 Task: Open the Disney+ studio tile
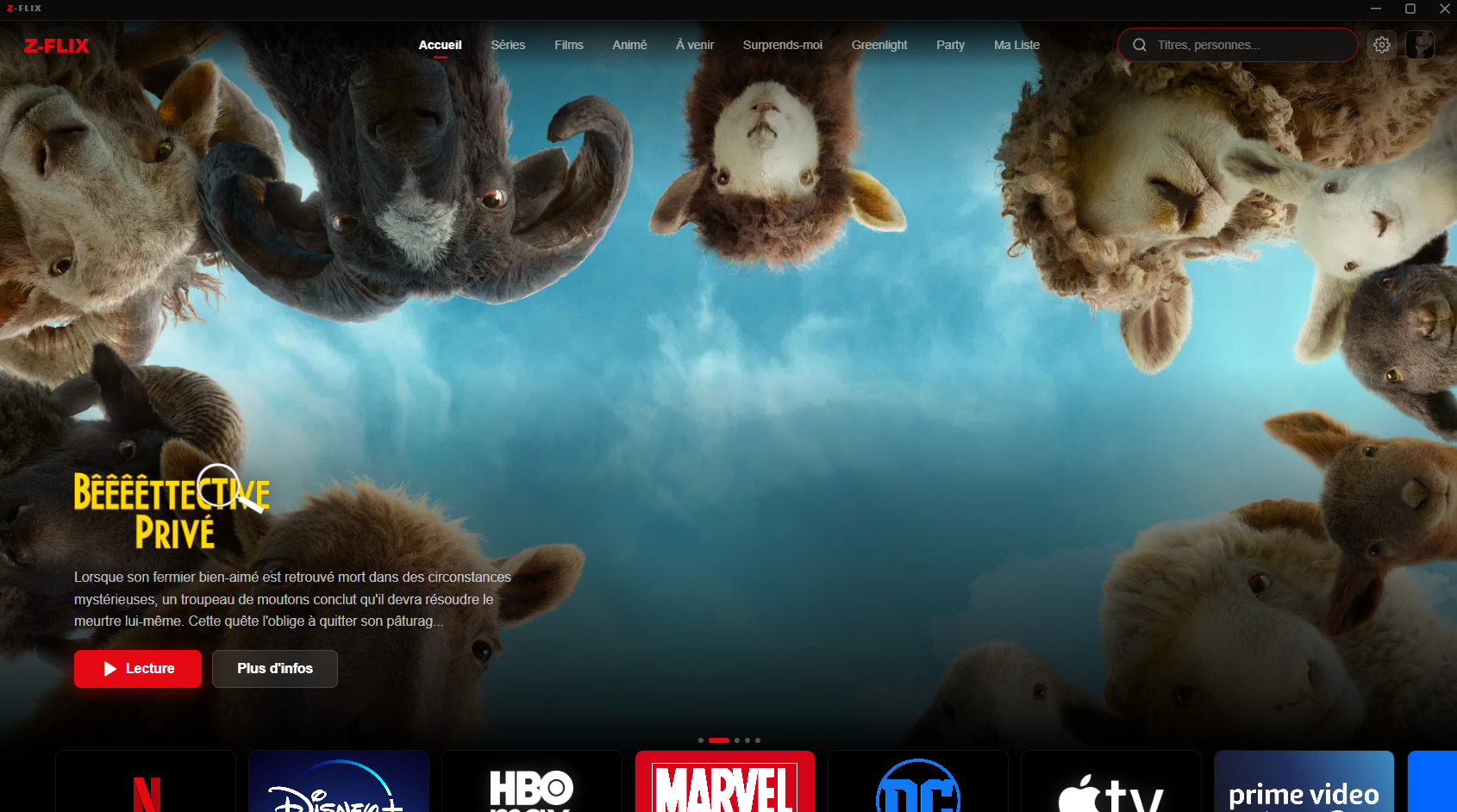pos(339,781)
